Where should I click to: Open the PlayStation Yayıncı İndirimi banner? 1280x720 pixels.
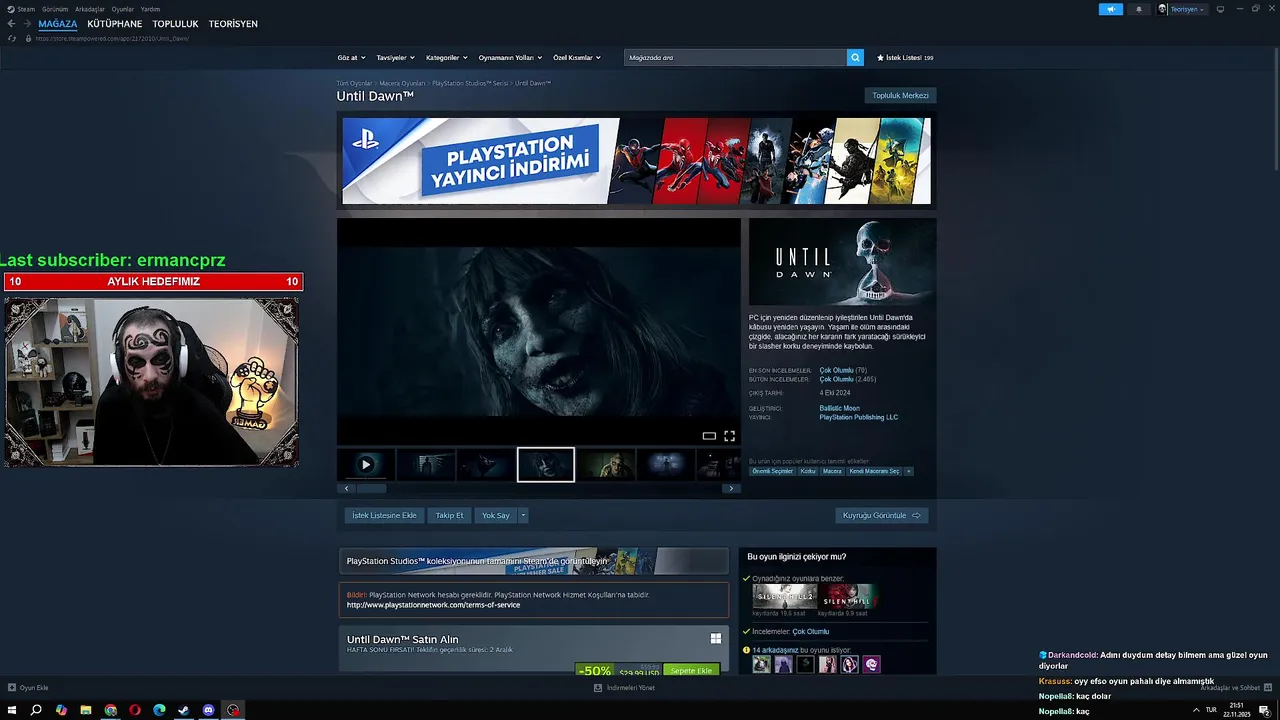pos(636,161)
